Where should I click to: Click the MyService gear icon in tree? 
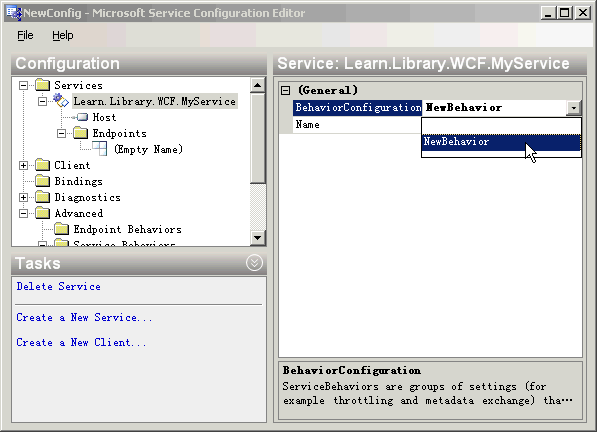click(61, 101)
